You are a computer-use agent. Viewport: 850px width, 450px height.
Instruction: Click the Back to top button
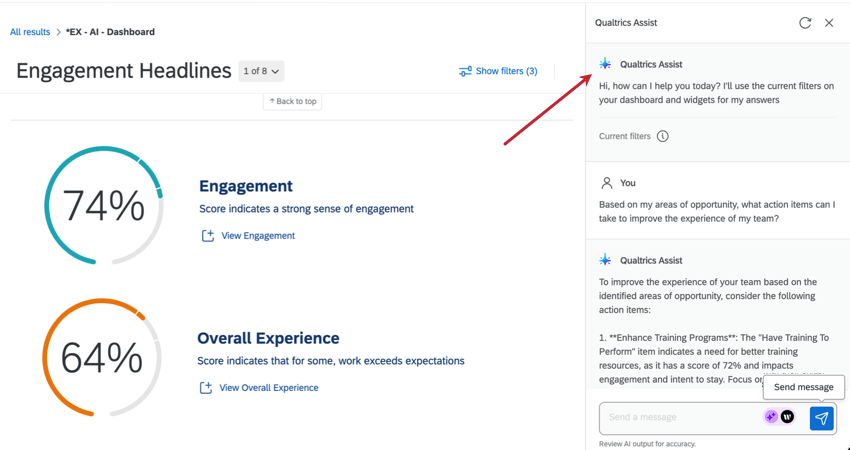(x=293, y=101)
